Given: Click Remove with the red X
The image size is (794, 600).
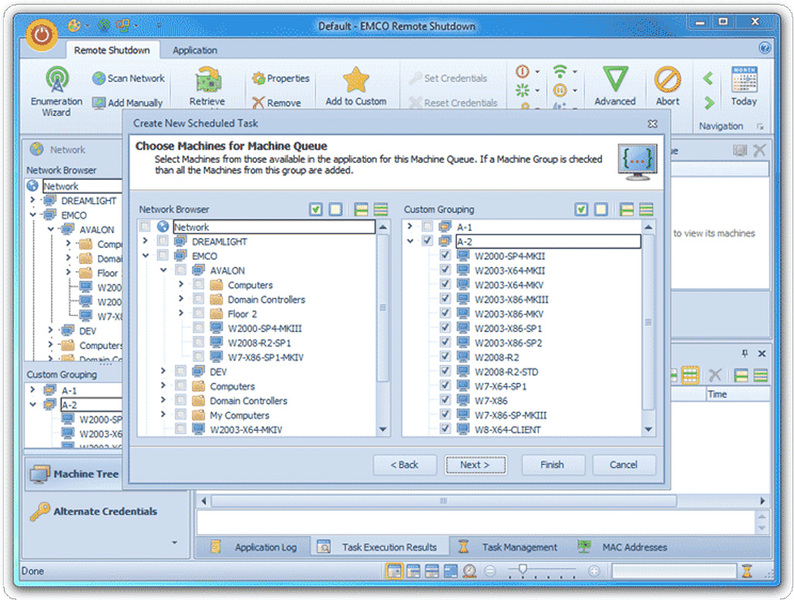Looking at the screenshot, I should point(276,103).
